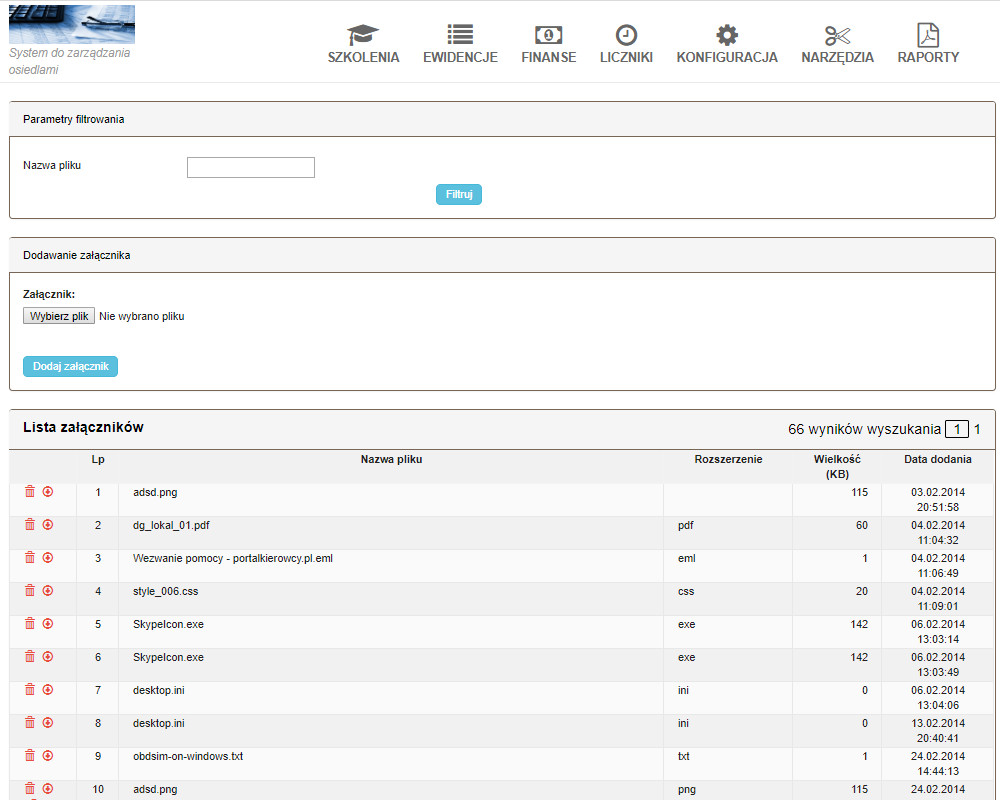Click the Filtruj button

[459, 194]
